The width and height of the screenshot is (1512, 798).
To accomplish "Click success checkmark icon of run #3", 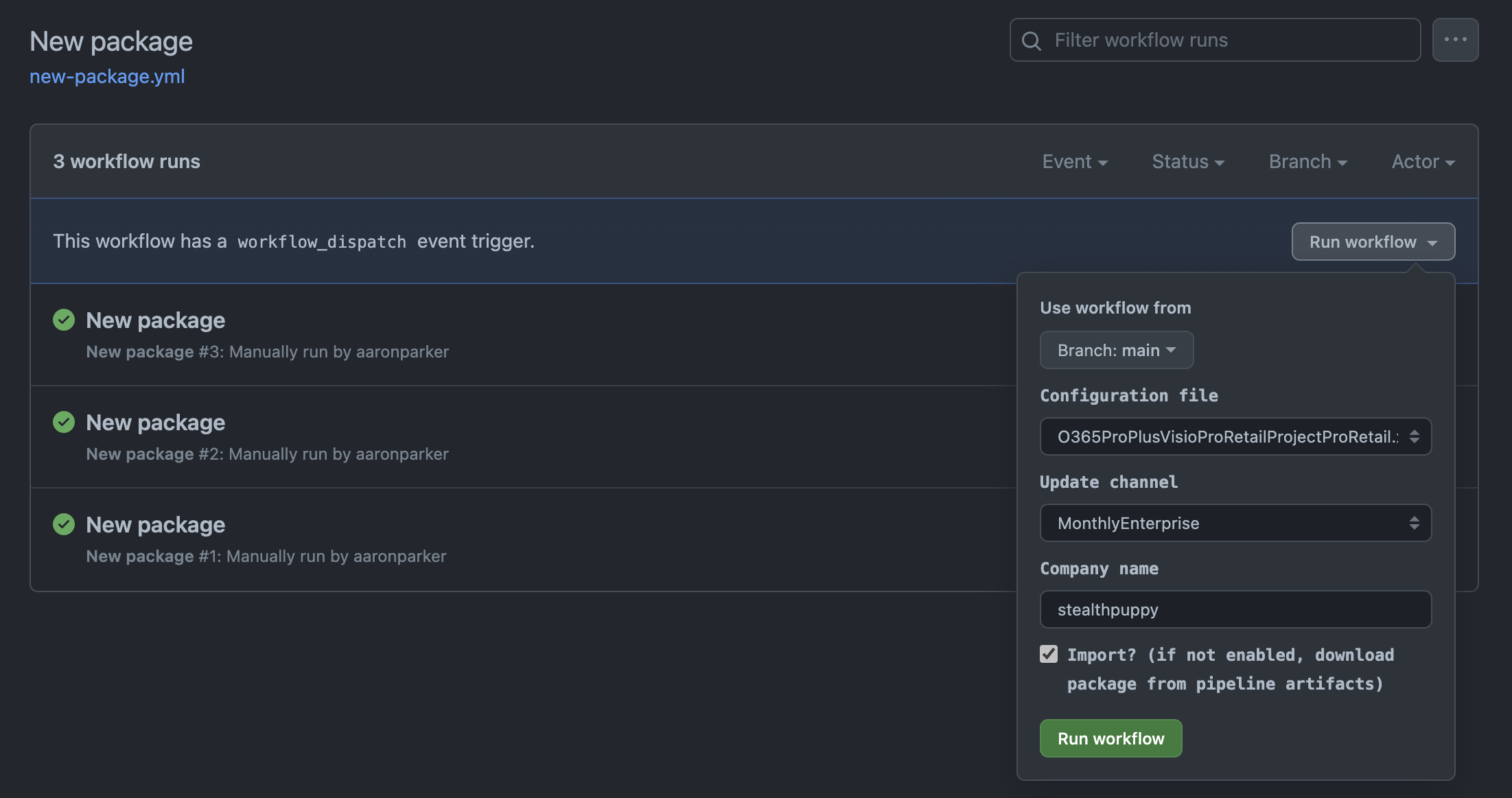I will [x=64, y=320].
